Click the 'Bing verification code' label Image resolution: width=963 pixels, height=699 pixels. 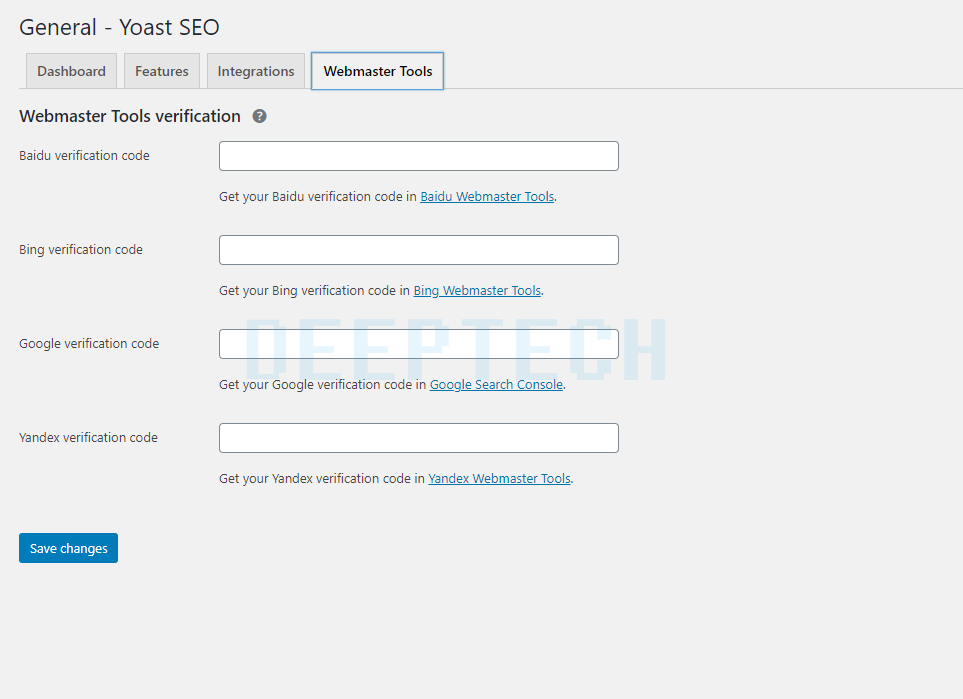coord(80,250)
